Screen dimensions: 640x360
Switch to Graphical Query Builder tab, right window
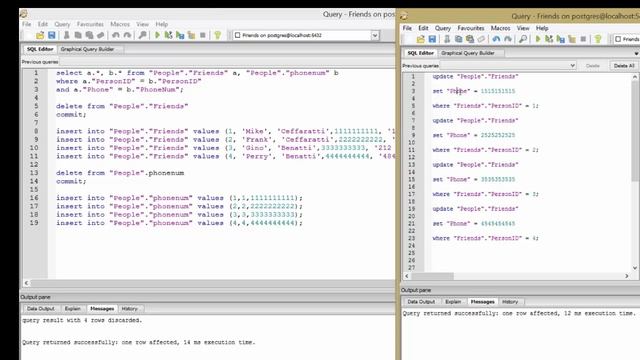[468, 53]
